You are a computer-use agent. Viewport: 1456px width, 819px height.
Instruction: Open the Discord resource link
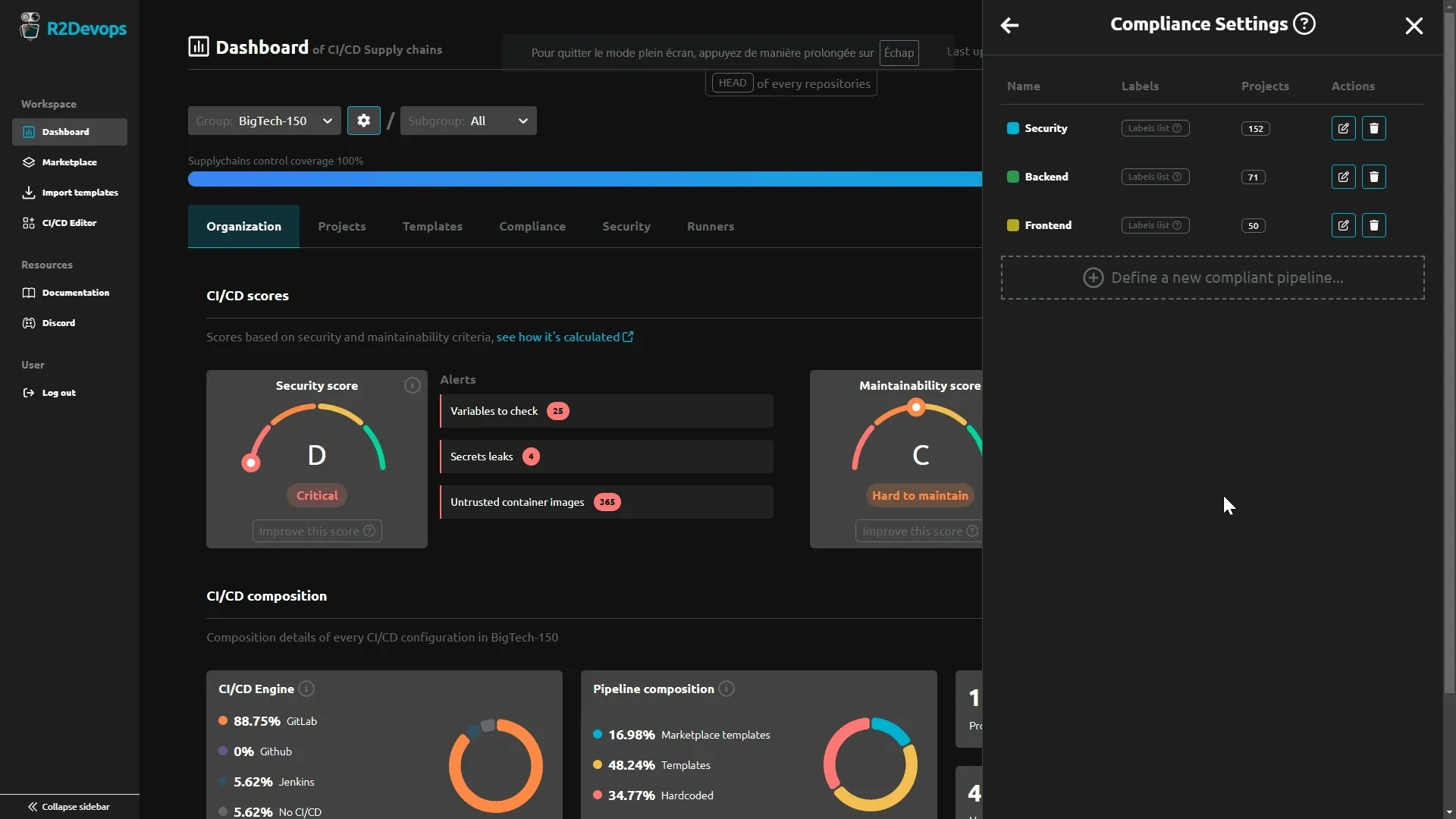58,322
